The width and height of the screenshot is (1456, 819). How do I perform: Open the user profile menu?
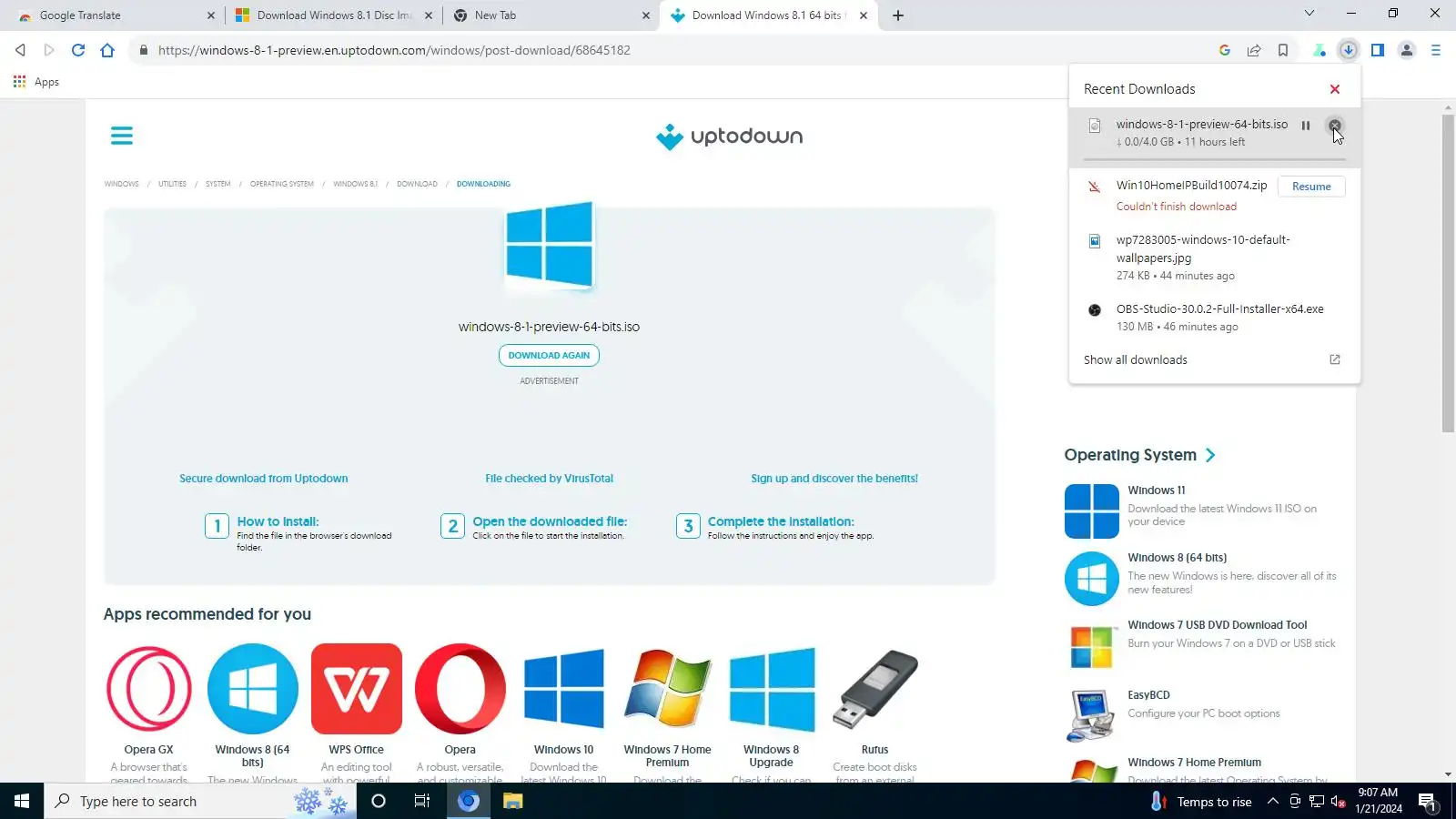(1407, 50)
